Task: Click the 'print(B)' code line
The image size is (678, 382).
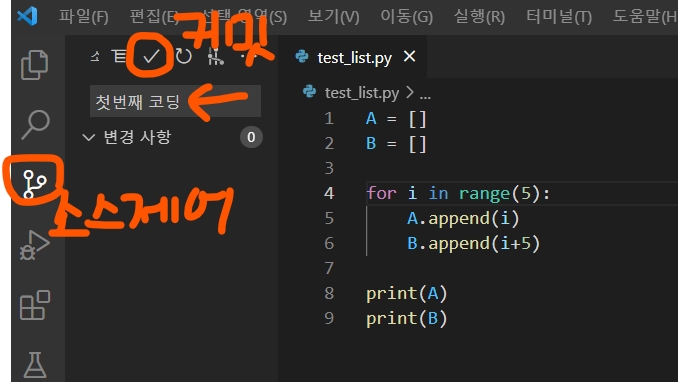Action: [406, 319]
